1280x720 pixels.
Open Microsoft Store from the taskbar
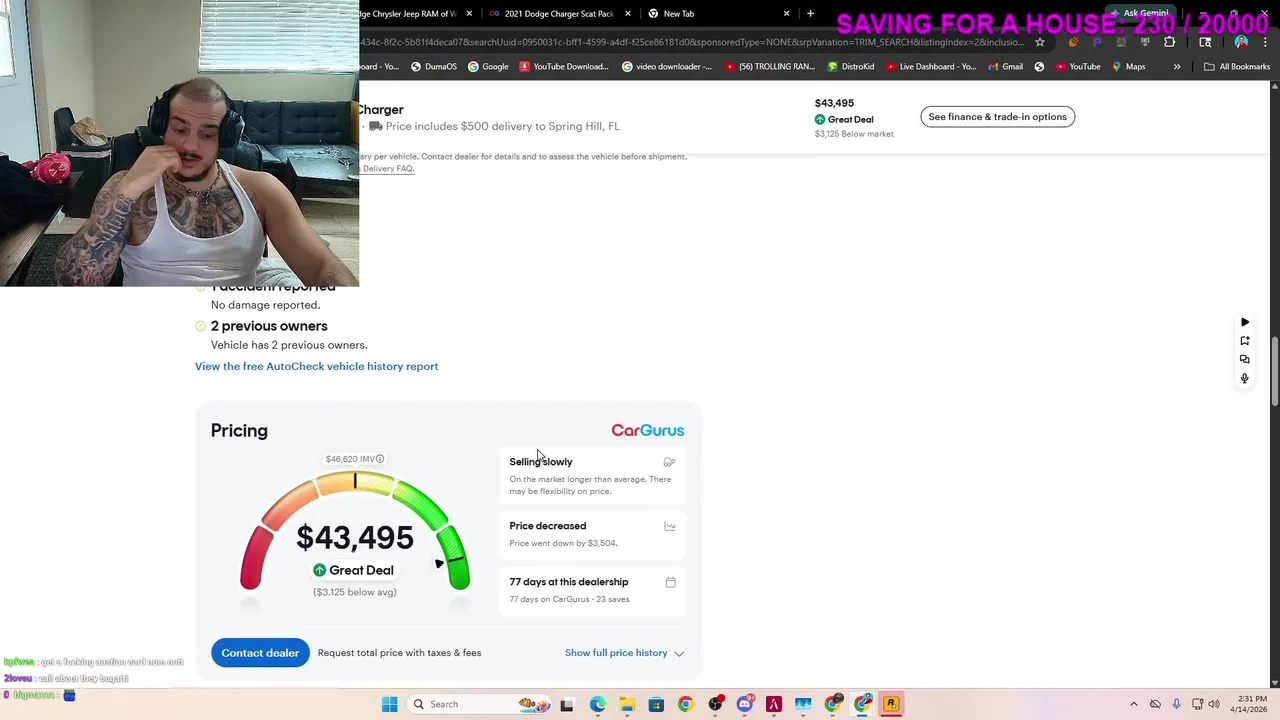point(656,704)
